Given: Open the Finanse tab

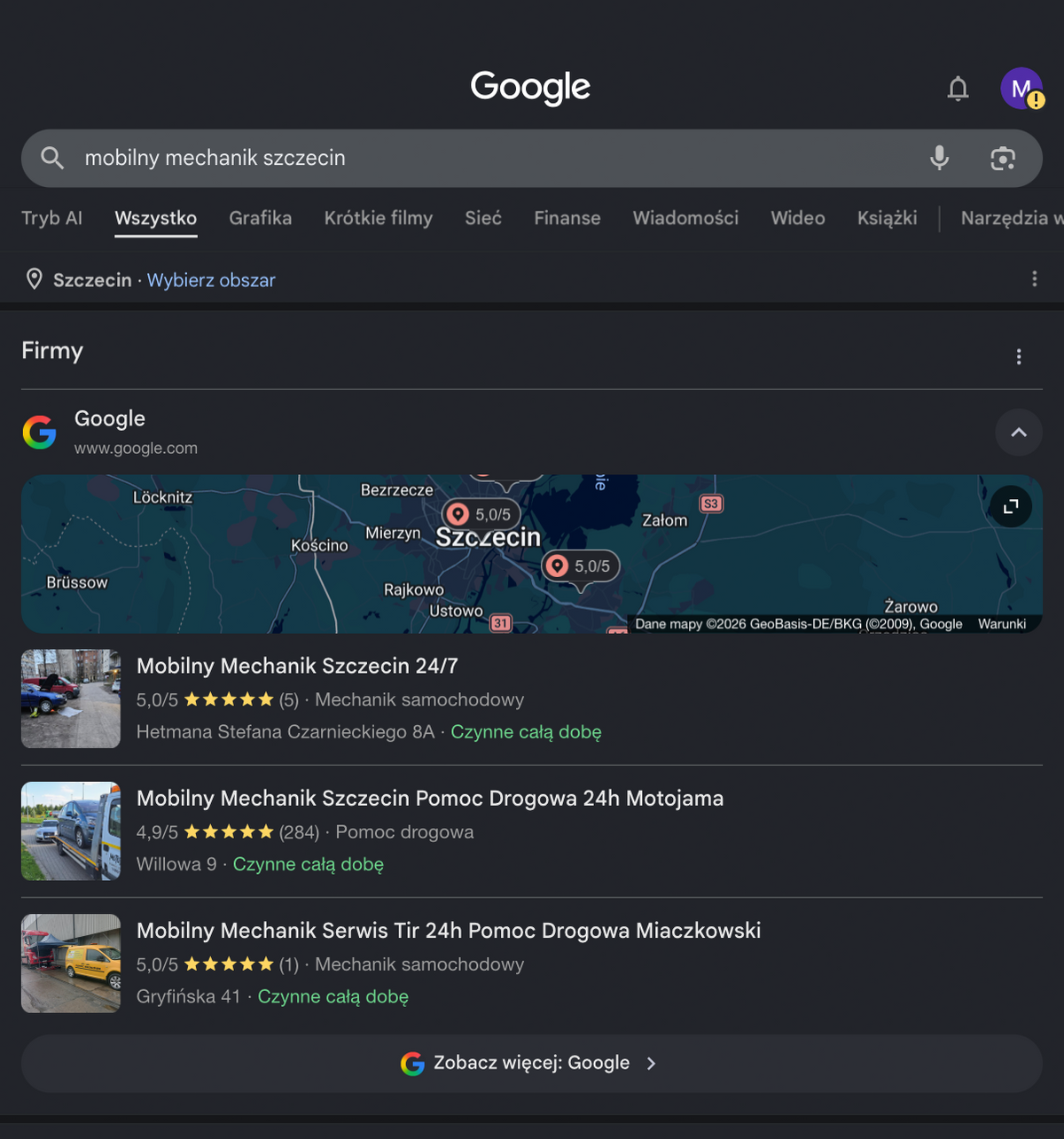Looking at the screenshot, I should pyautogui.click(x=567, y=218).
